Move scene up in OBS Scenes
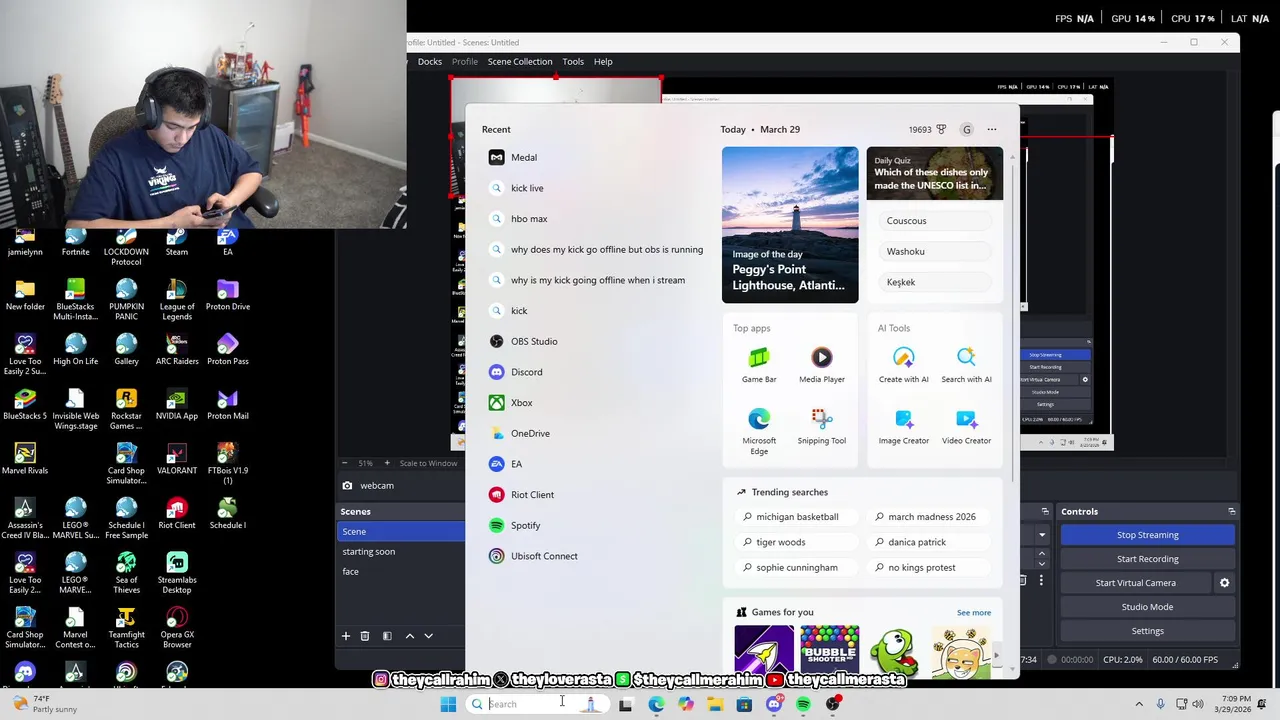The width and height of the screenshot is (1280, 720). [409, 636]
